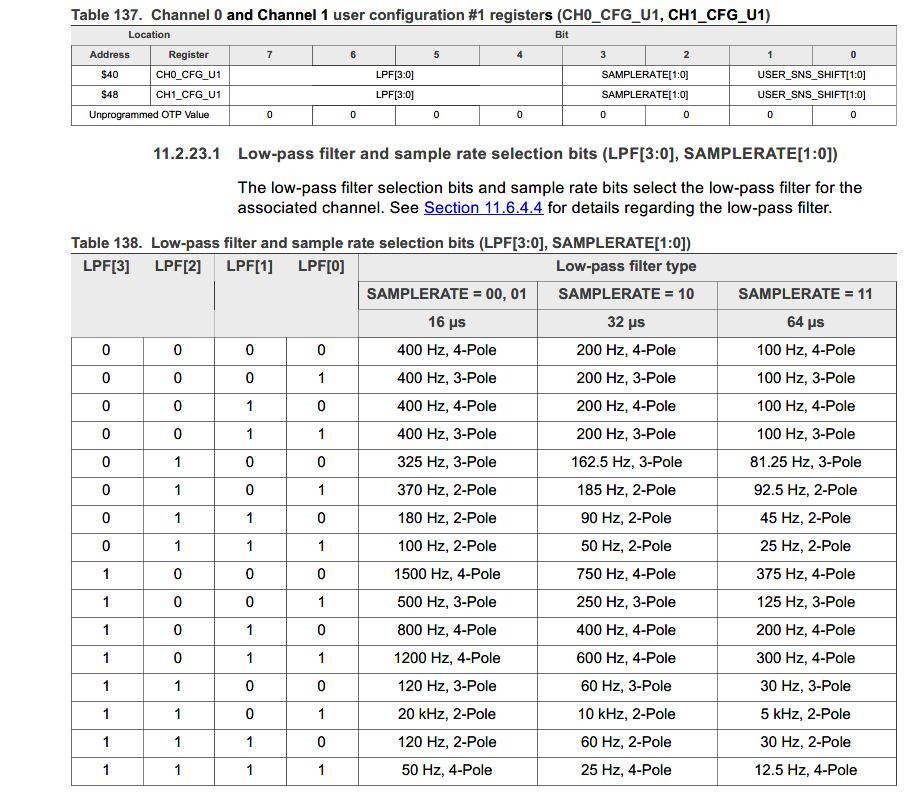The image size is (922, 797).
Task: Click the LPF[3] column header
Action: pyautogui.click(x=106, y=266)
